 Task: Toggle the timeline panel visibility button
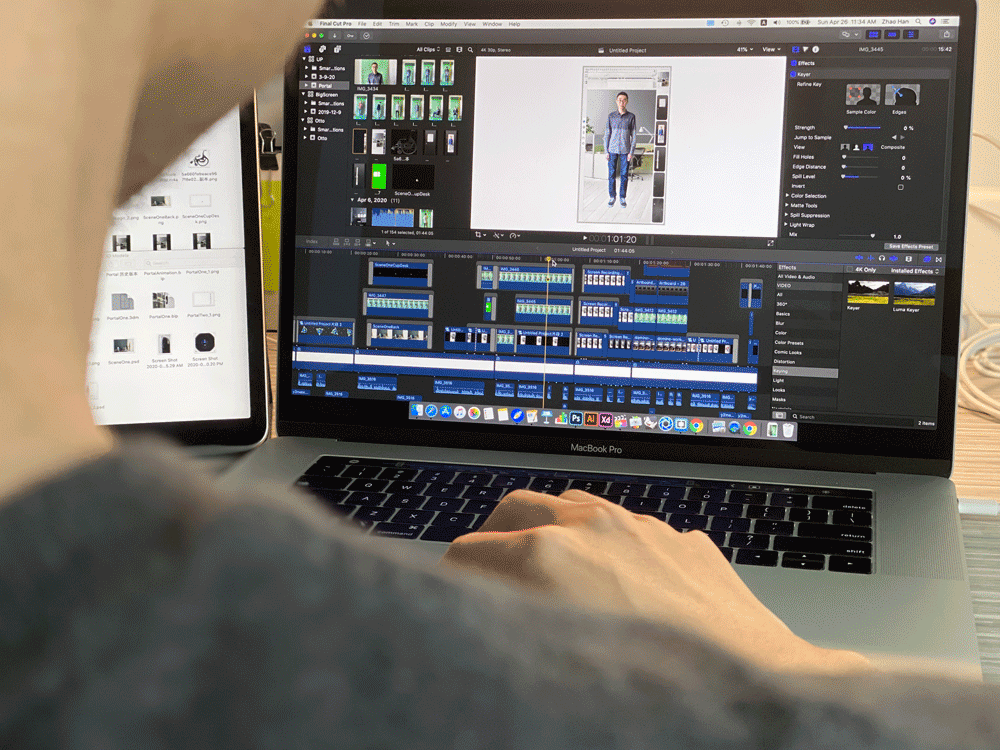pyautogui.click(x=892, y=34)
